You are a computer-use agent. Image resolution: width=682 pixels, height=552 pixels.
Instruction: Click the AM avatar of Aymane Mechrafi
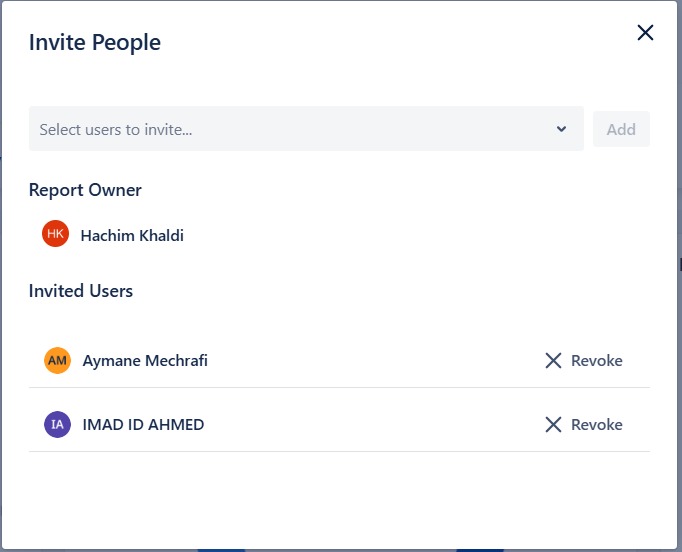(57, 361)
